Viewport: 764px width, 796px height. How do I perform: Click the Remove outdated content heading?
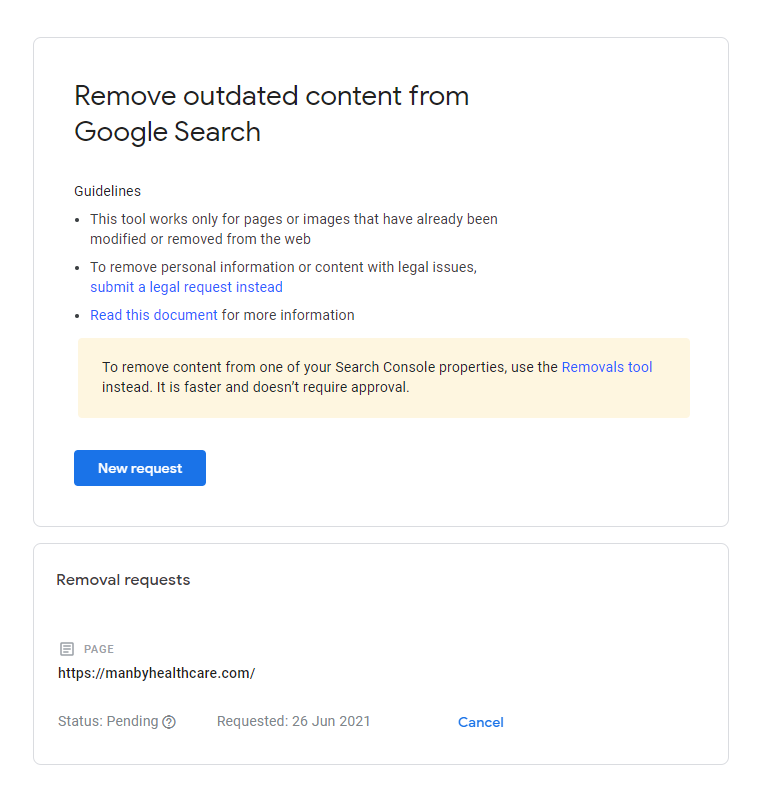271,96
